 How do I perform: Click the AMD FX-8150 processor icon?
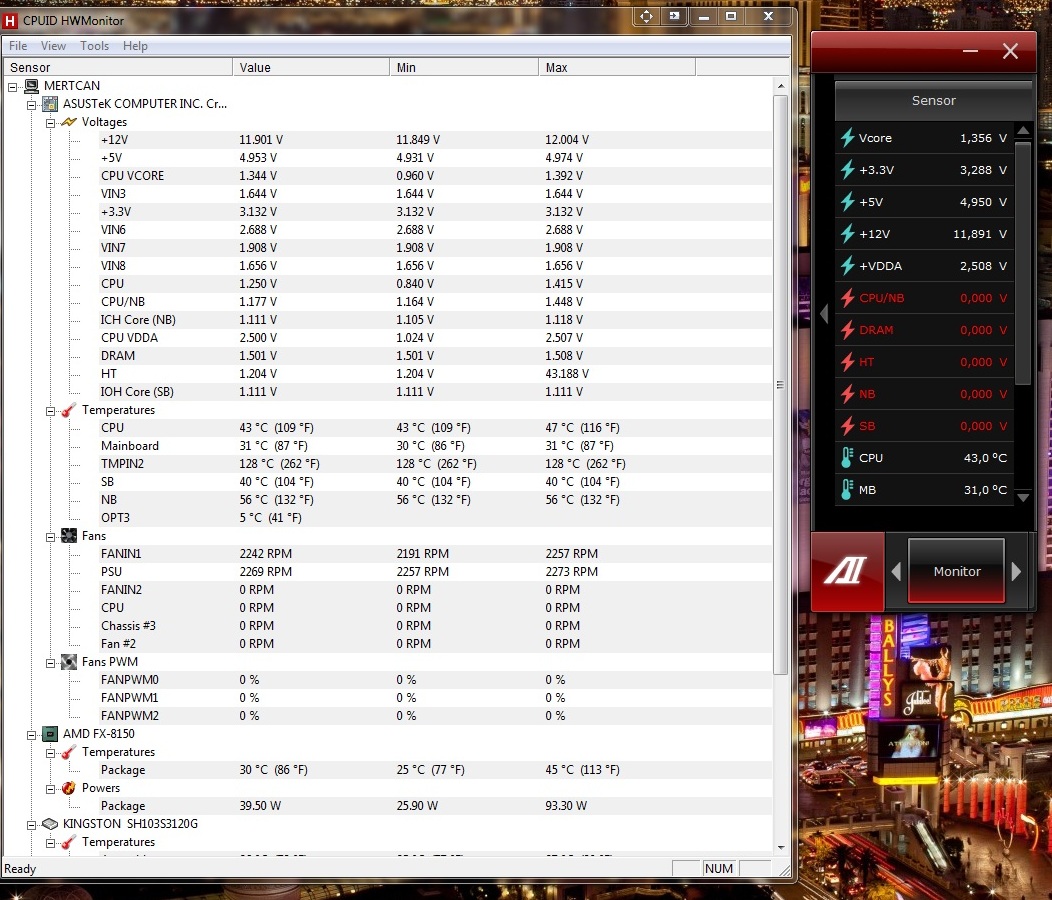pyautogui.click(x=50, y=734)
